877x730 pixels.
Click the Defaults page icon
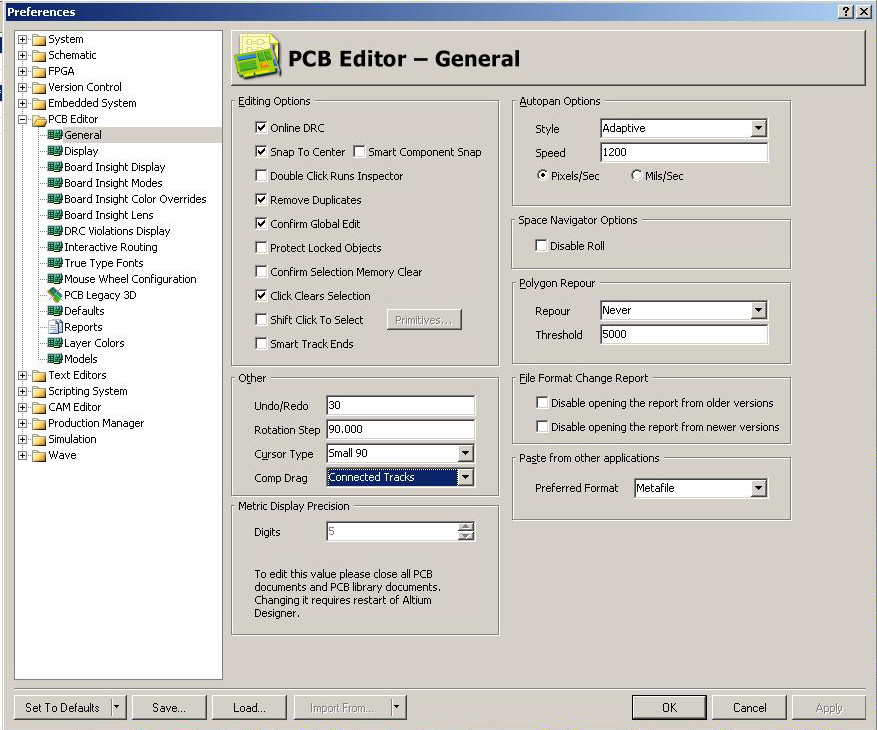(55, 311)
